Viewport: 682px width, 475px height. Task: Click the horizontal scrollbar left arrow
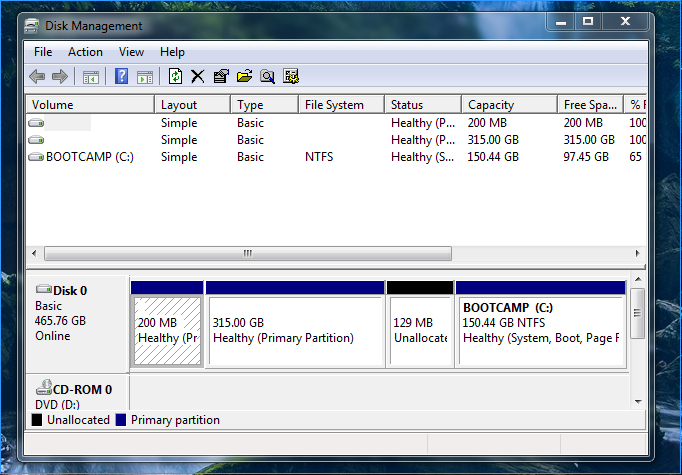[x=34, y=253]
